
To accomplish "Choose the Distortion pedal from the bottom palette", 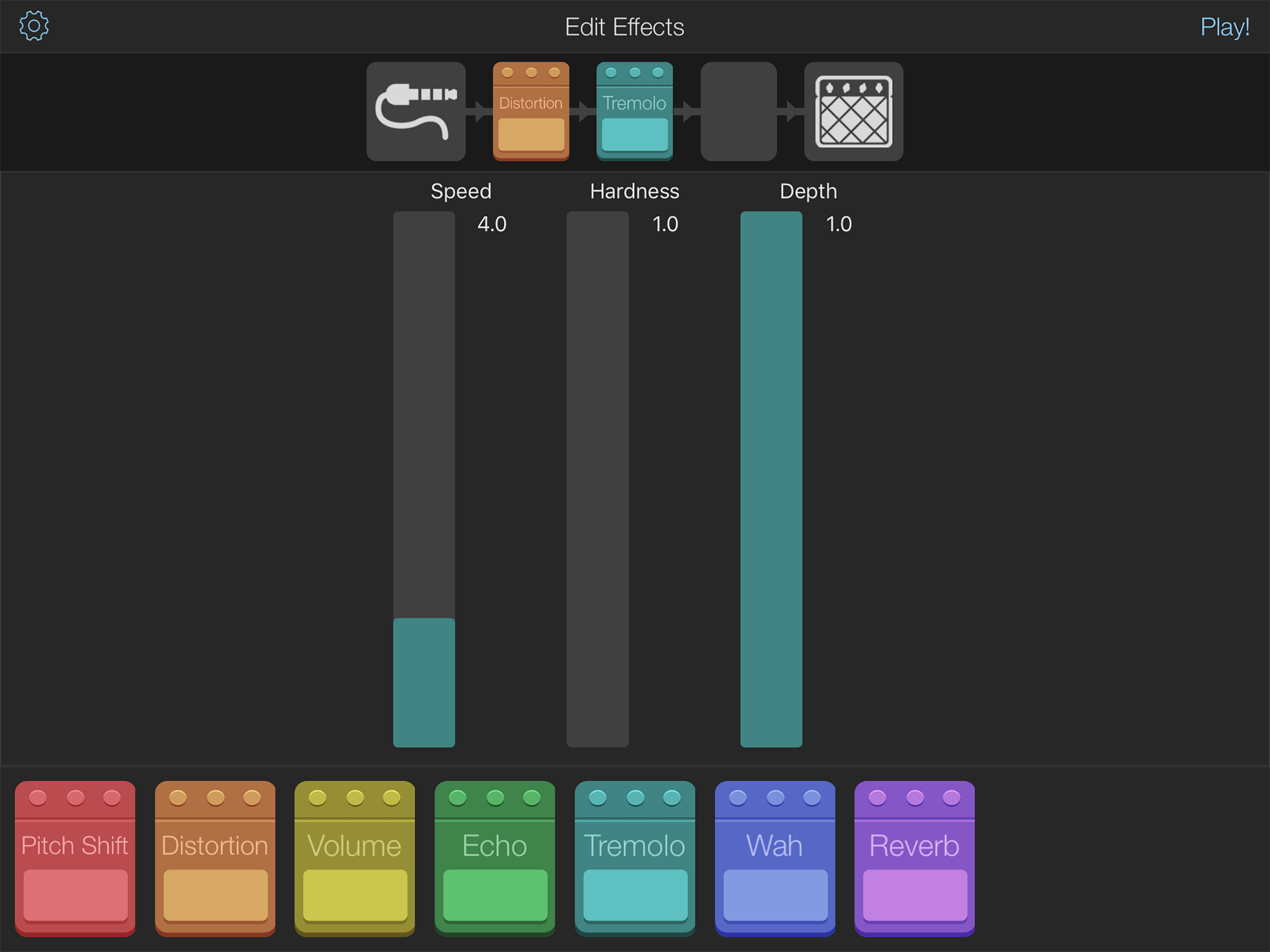I will tap(215, 858).
